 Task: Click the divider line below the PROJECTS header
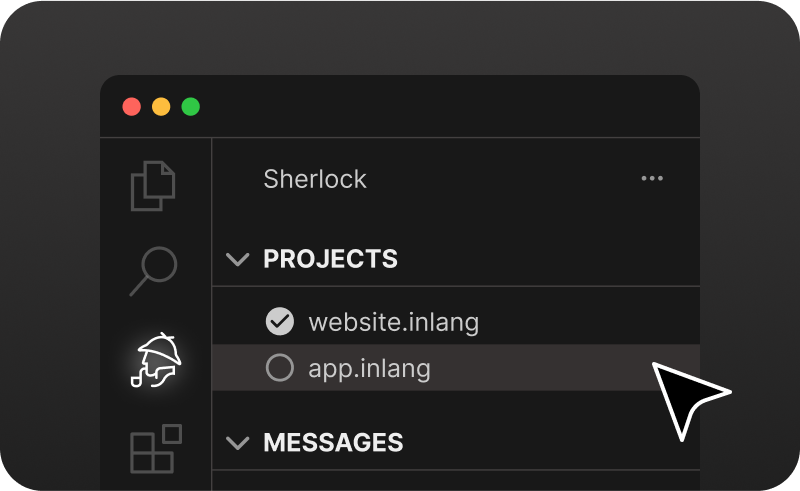(456, 287)
